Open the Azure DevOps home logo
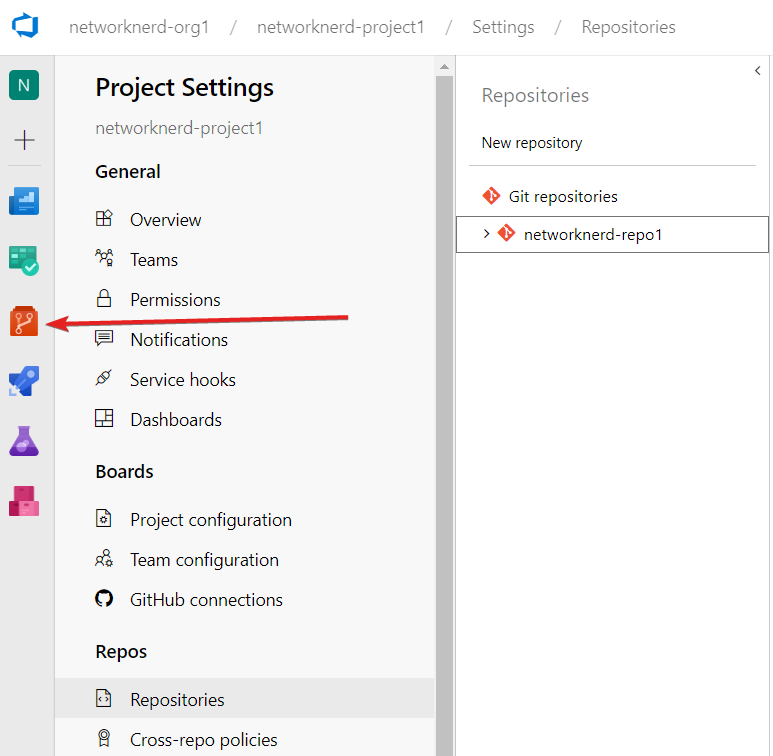The height and width of the screenshot is (756, 773). point(25,26)
